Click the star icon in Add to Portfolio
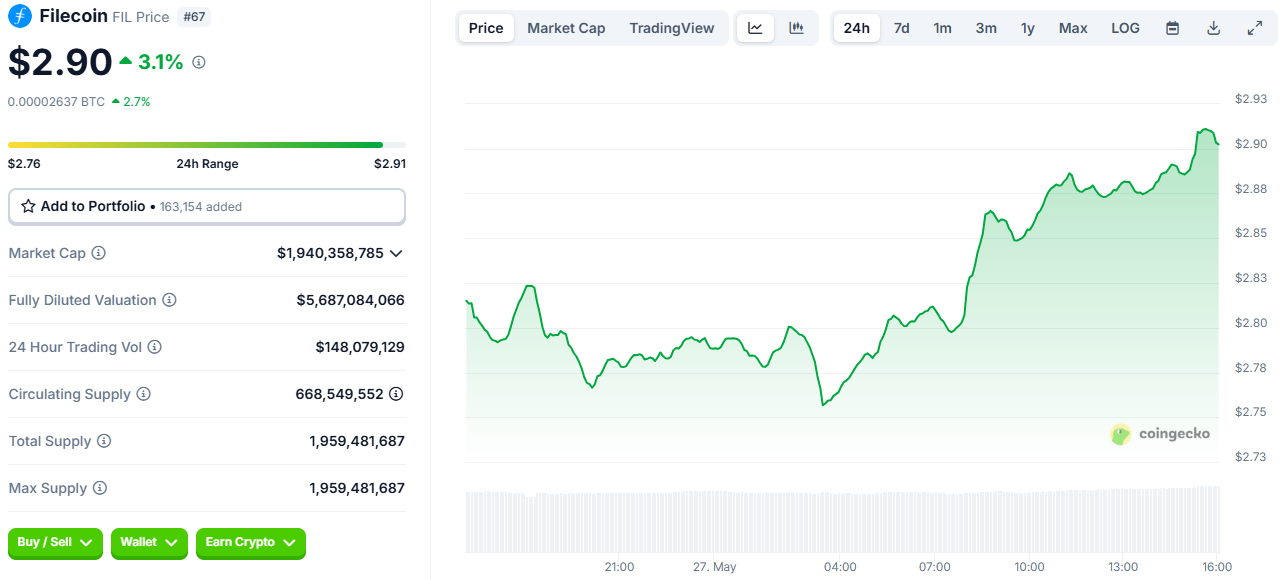The width and height of the screenshot is (1281, 580). (28, 207)
